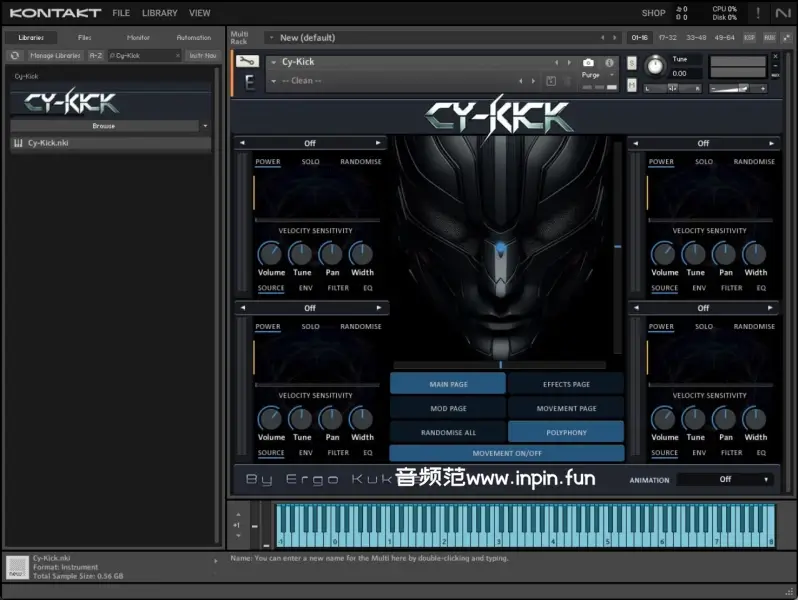
Task: Click the master Tune knob
Action: 655,66
